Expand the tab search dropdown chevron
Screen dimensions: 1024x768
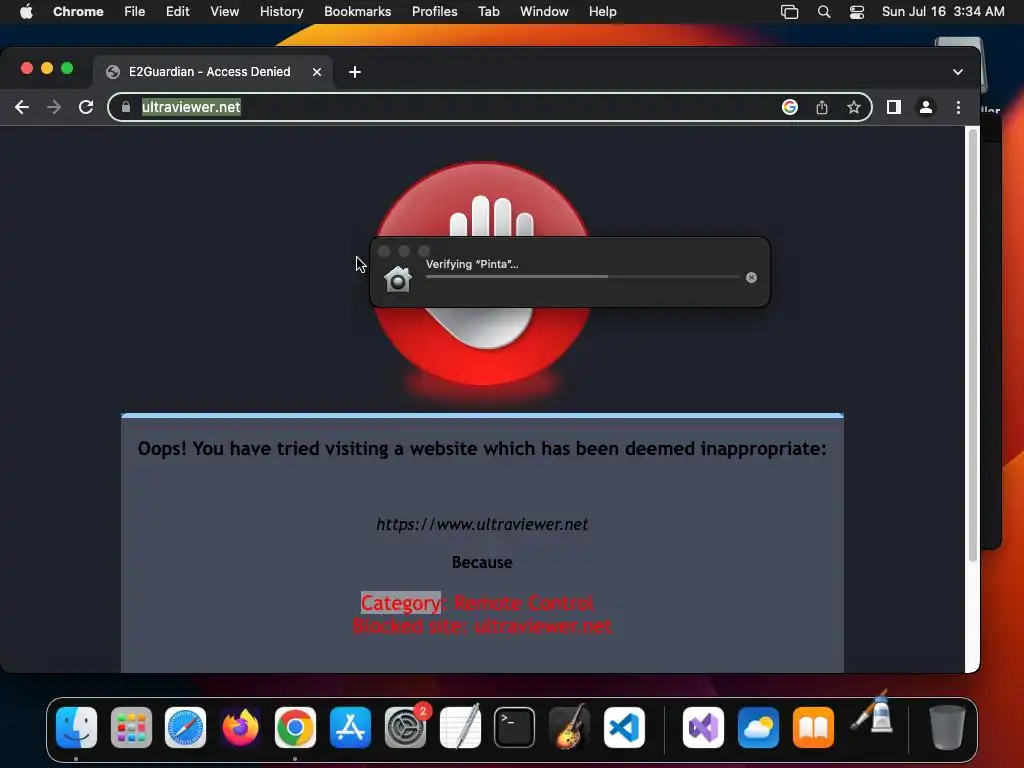(x=957, y=72)
